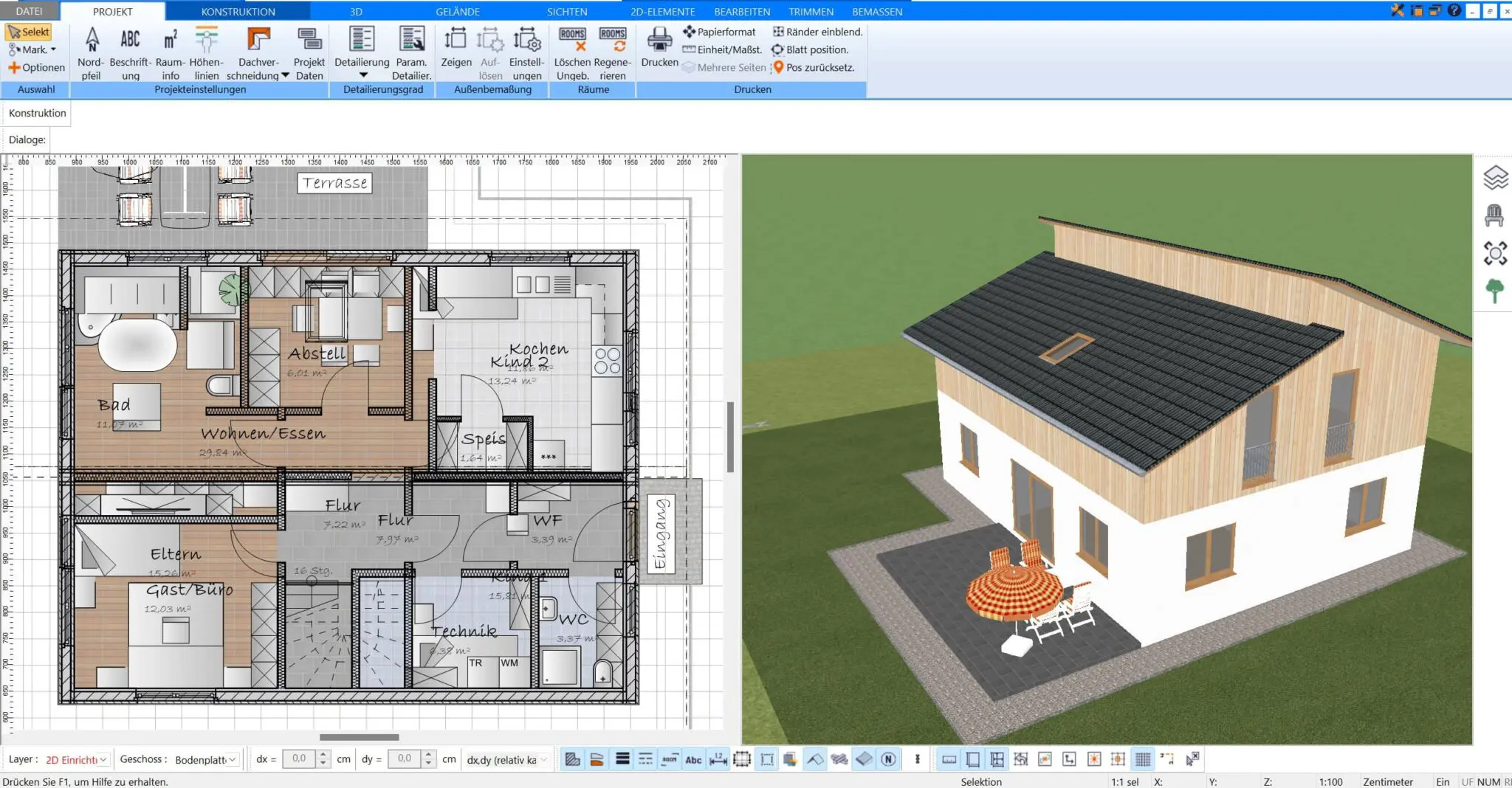Screen dimensions: 1512x788
Task: Open the Layer dropdown showing 2D Einricht
Action: tap(74, 758)
